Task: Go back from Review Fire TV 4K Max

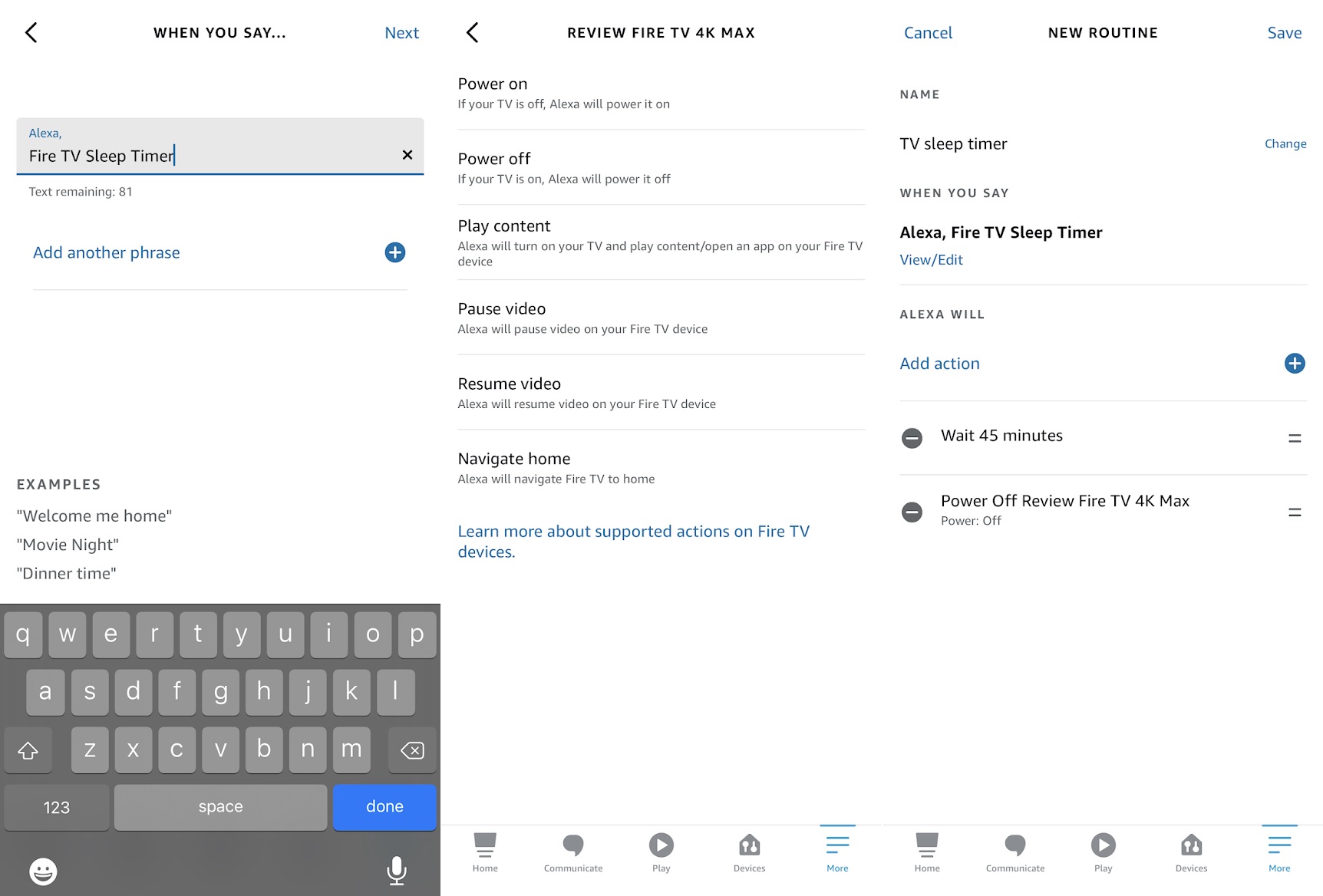Action: pyautogui.click(x=473, y=32)
